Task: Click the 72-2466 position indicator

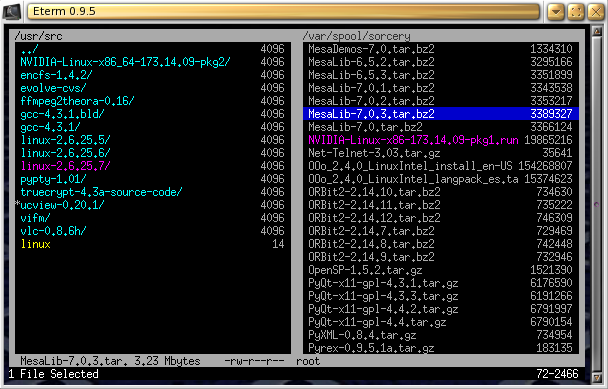Action: (x=557, y=374)
